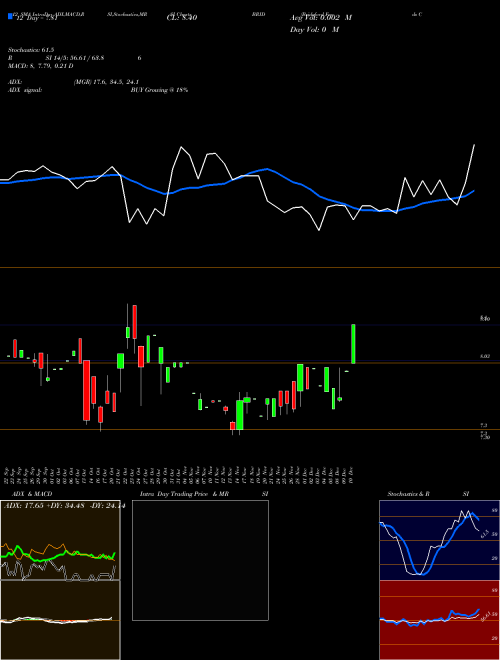Click the 'BUY Growing @ 18%' signal text
This screenshot has height=660, width=500.
[159, 90]
